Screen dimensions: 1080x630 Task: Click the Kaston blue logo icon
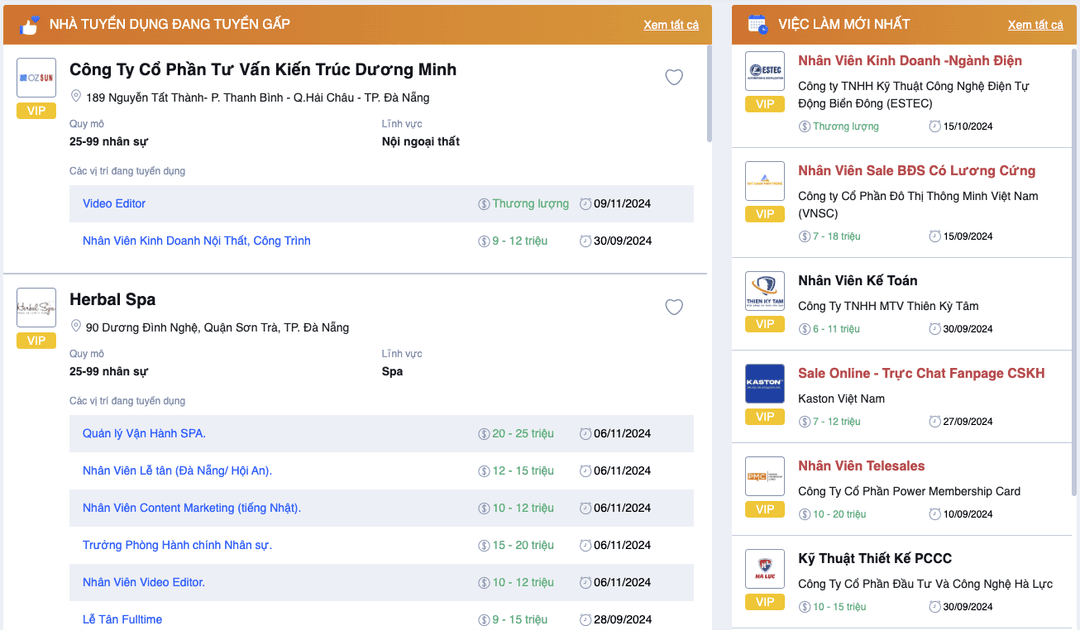pyautogui.click(x=765, y=383)
